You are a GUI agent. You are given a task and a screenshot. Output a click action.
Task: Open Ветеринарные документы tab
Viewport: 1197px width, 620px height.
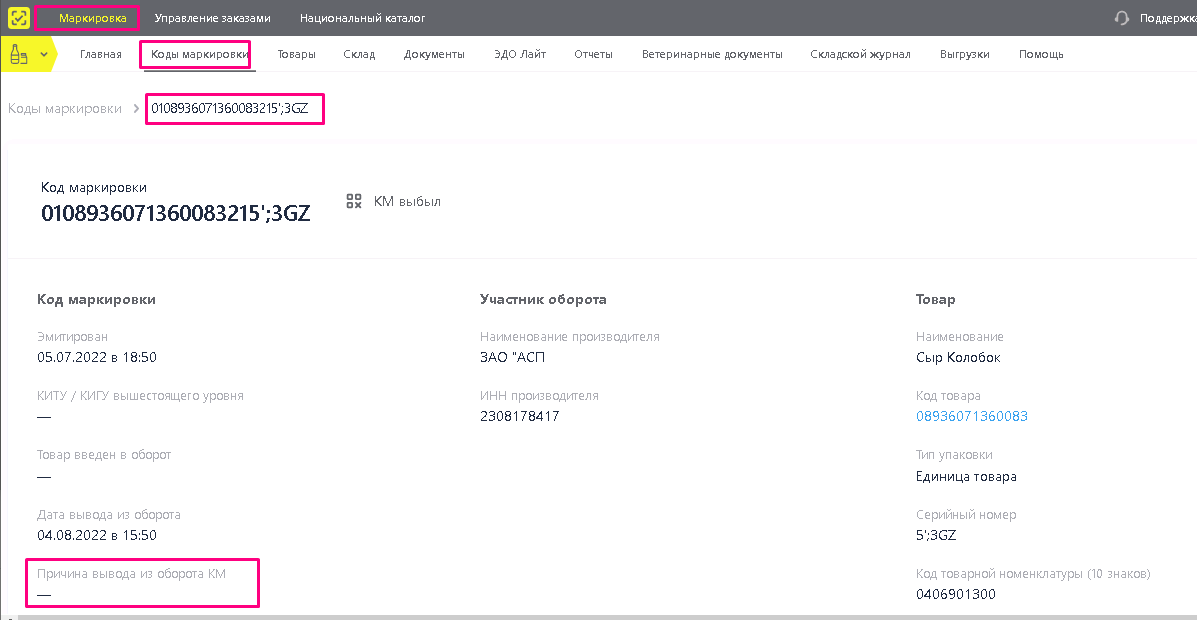pyautogui.click(x=712, y=54)
